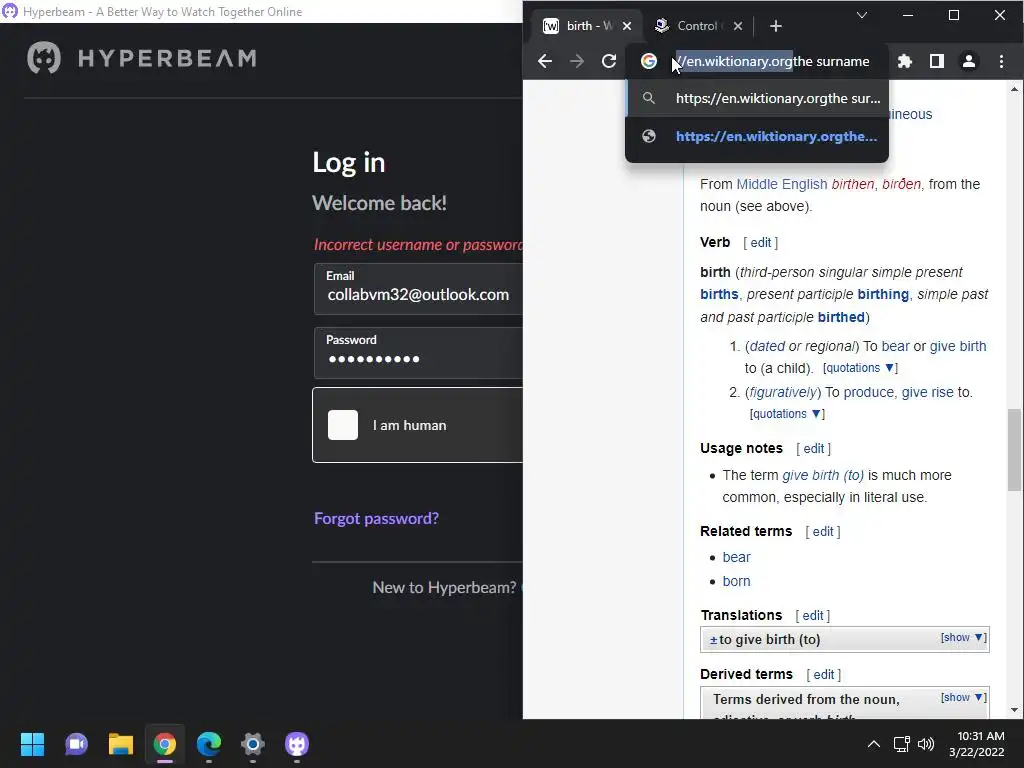Open Chrome three-dot menu
The height and width of the screenshot is (768, 1024).
(1001, 61)
